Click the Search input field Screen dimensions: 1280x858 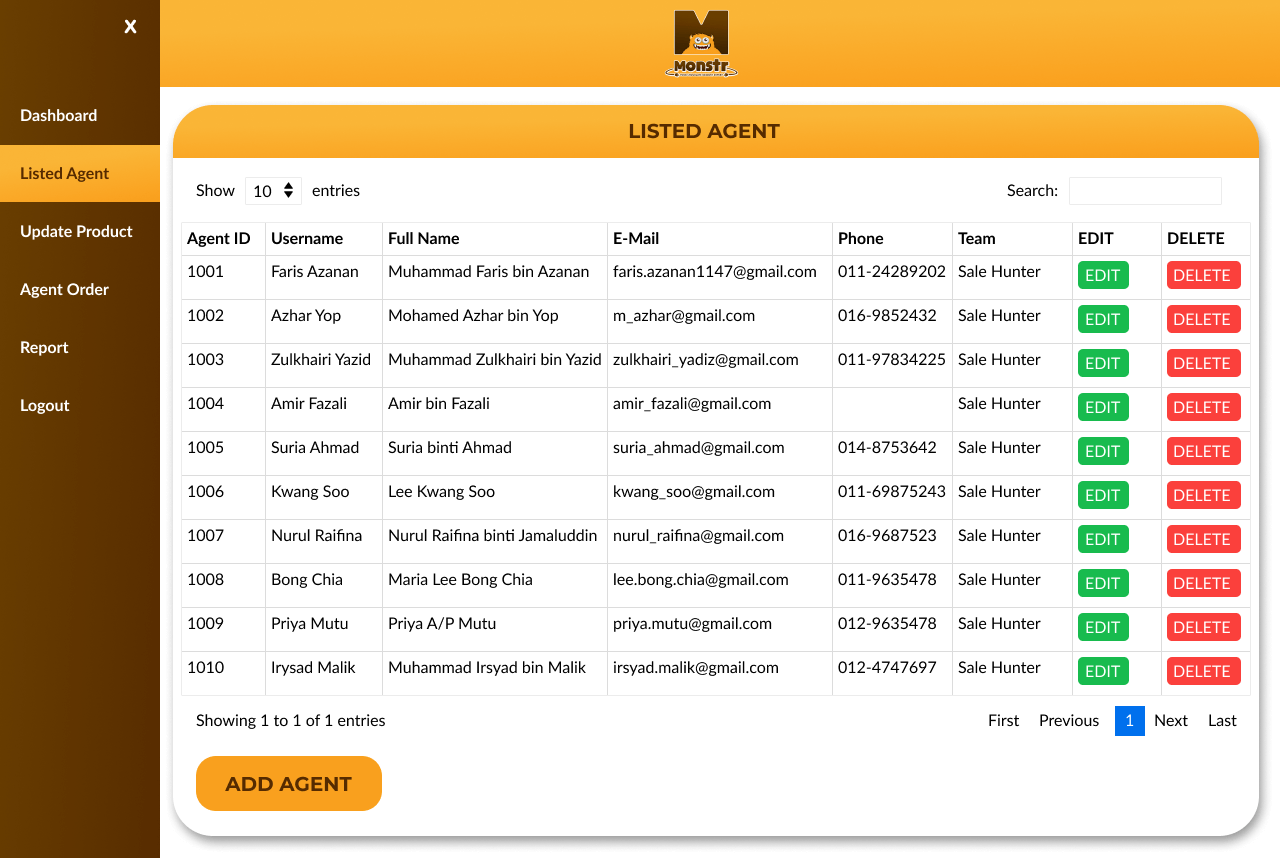(1145, 190)
